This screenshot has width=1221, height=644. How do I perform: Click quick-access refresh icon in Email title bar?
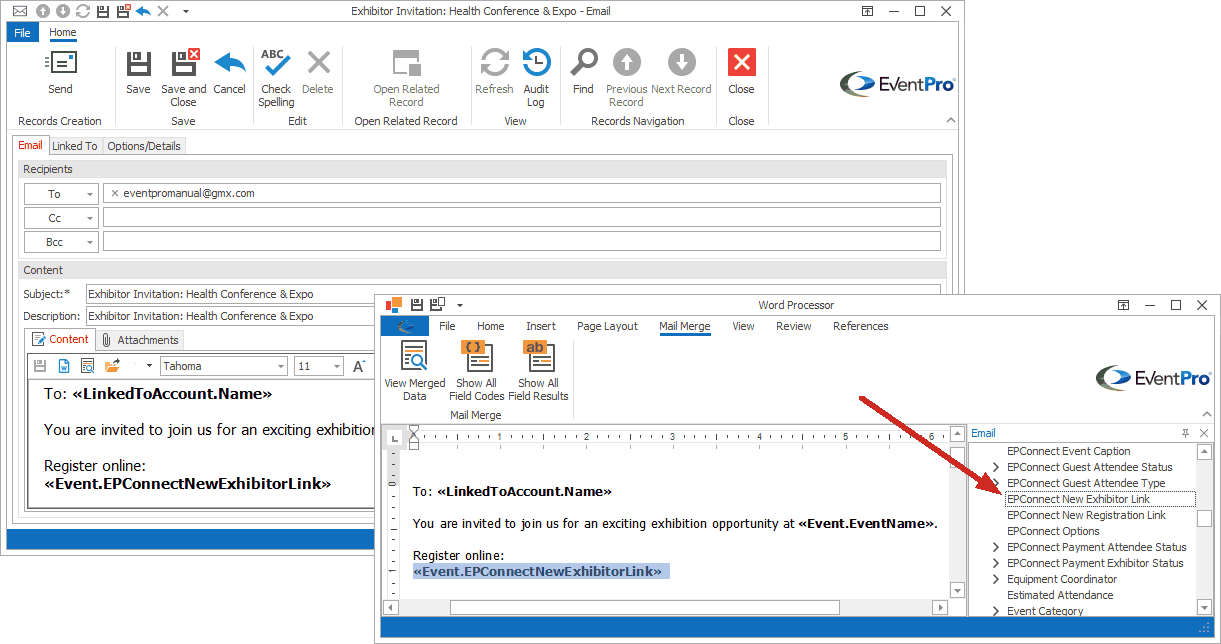click(x=82, y=11)
